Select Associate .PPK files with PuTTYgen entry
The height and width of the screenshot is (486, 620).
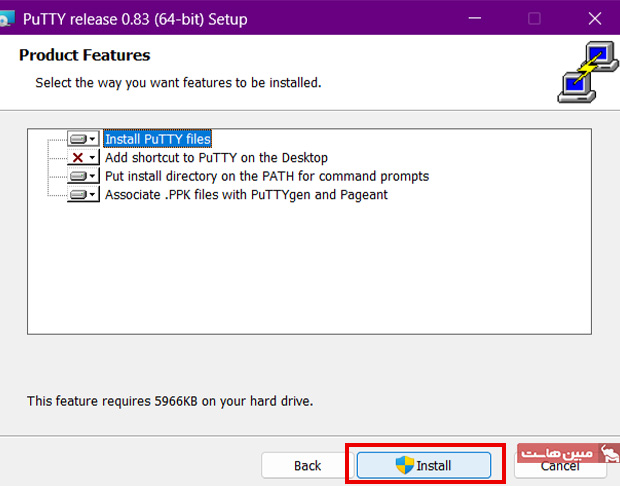246,195
